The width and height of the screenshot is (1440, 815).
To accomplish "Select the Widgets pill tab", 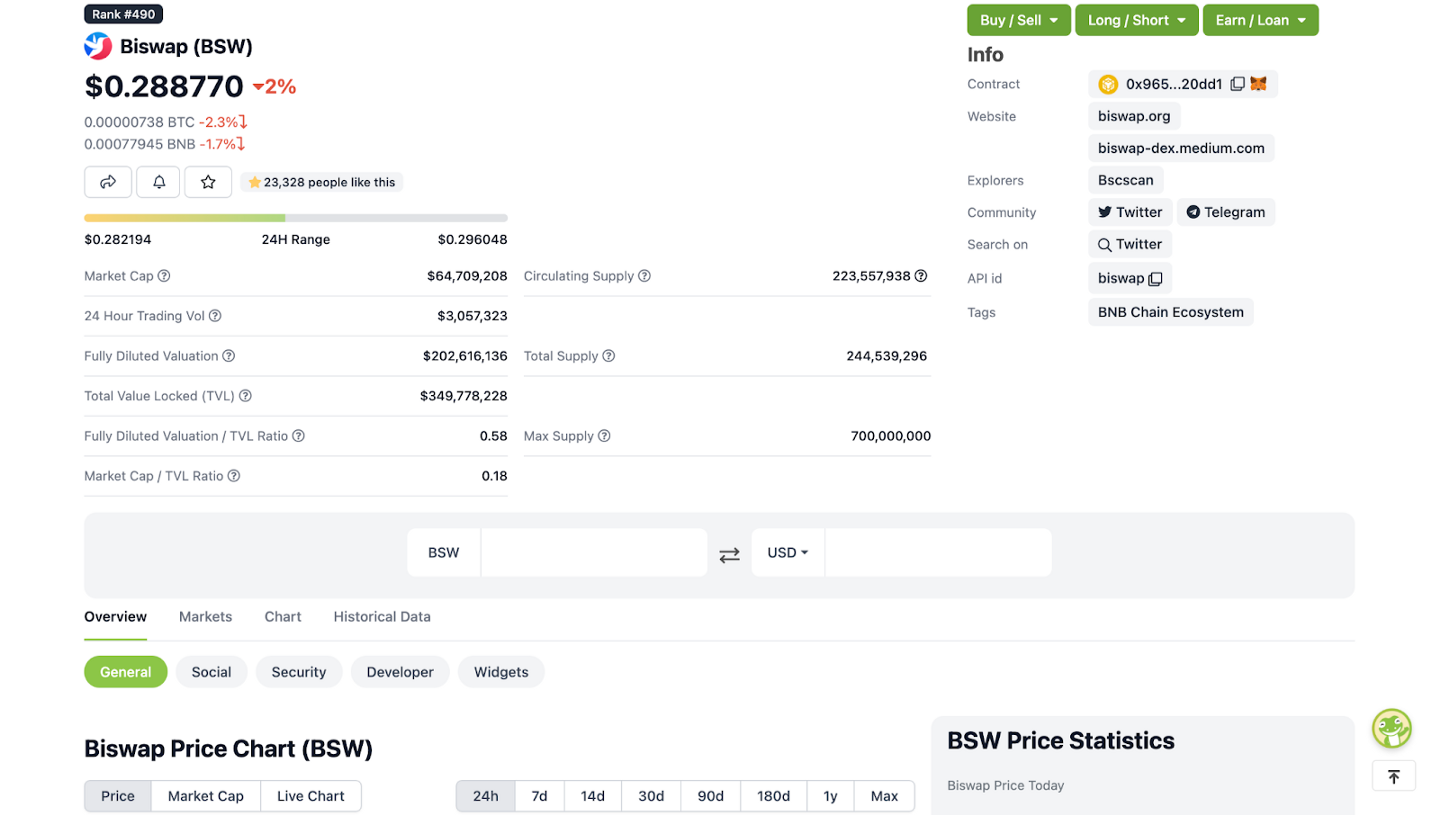I will pos(501,672).
